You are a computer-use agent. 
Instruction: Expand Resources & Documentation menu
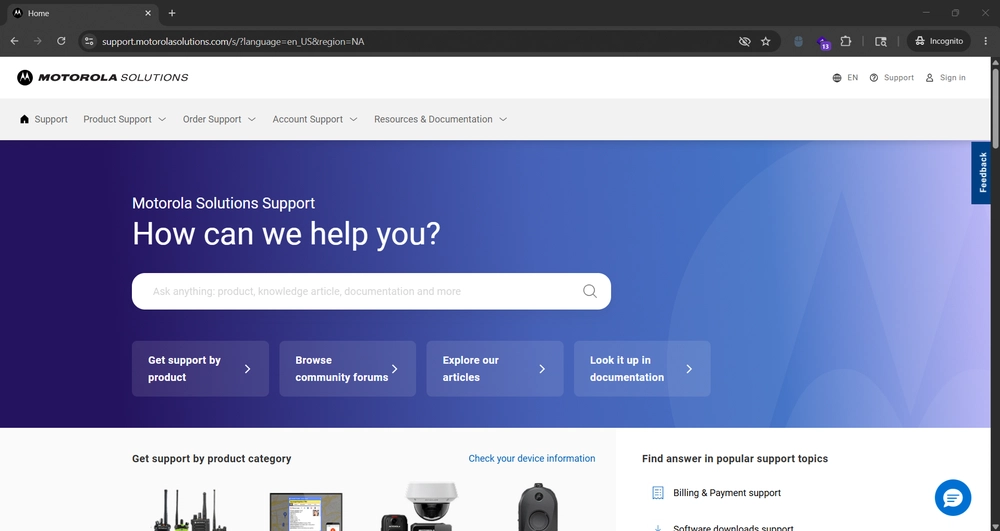pos(441,119)
